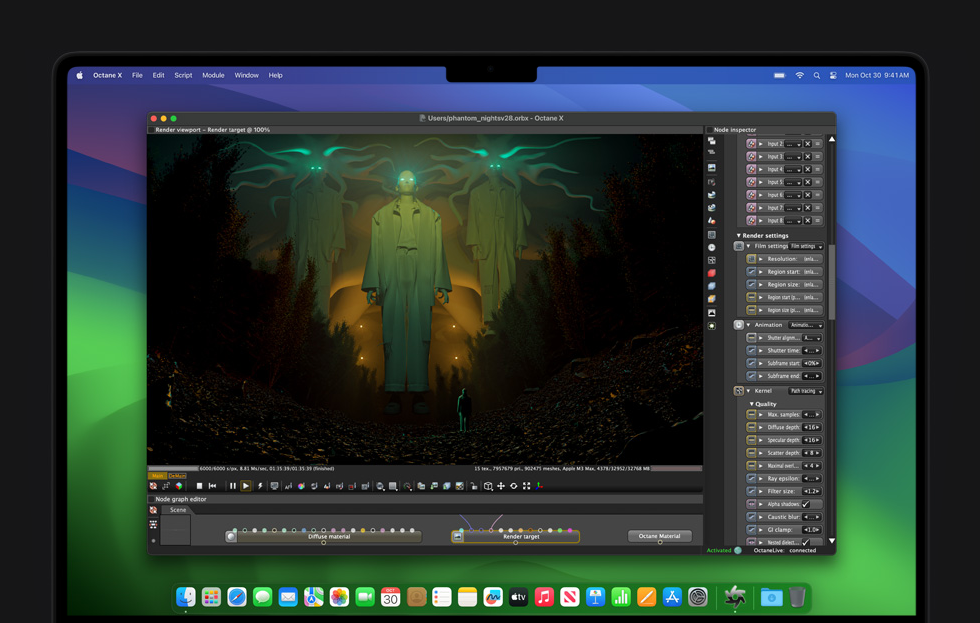Viewport: 980px width, 623px height.
Task: Remove Input 8 with its X button
Action: pyautogui.click(x=808, y=221)
